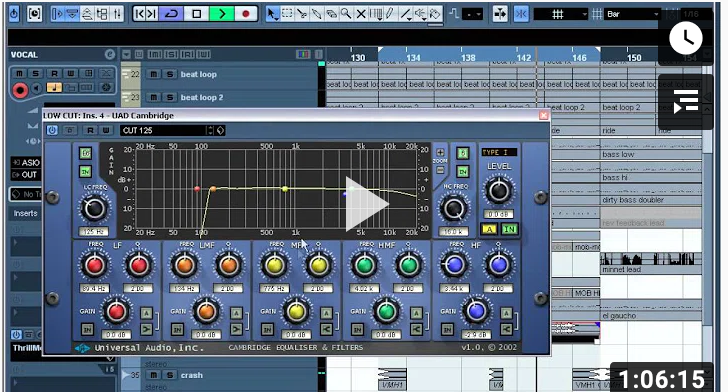Image resolution: width=728 pixels, height=392 pixels.
Task: Select the Erase tool
Action: [331, 14]
